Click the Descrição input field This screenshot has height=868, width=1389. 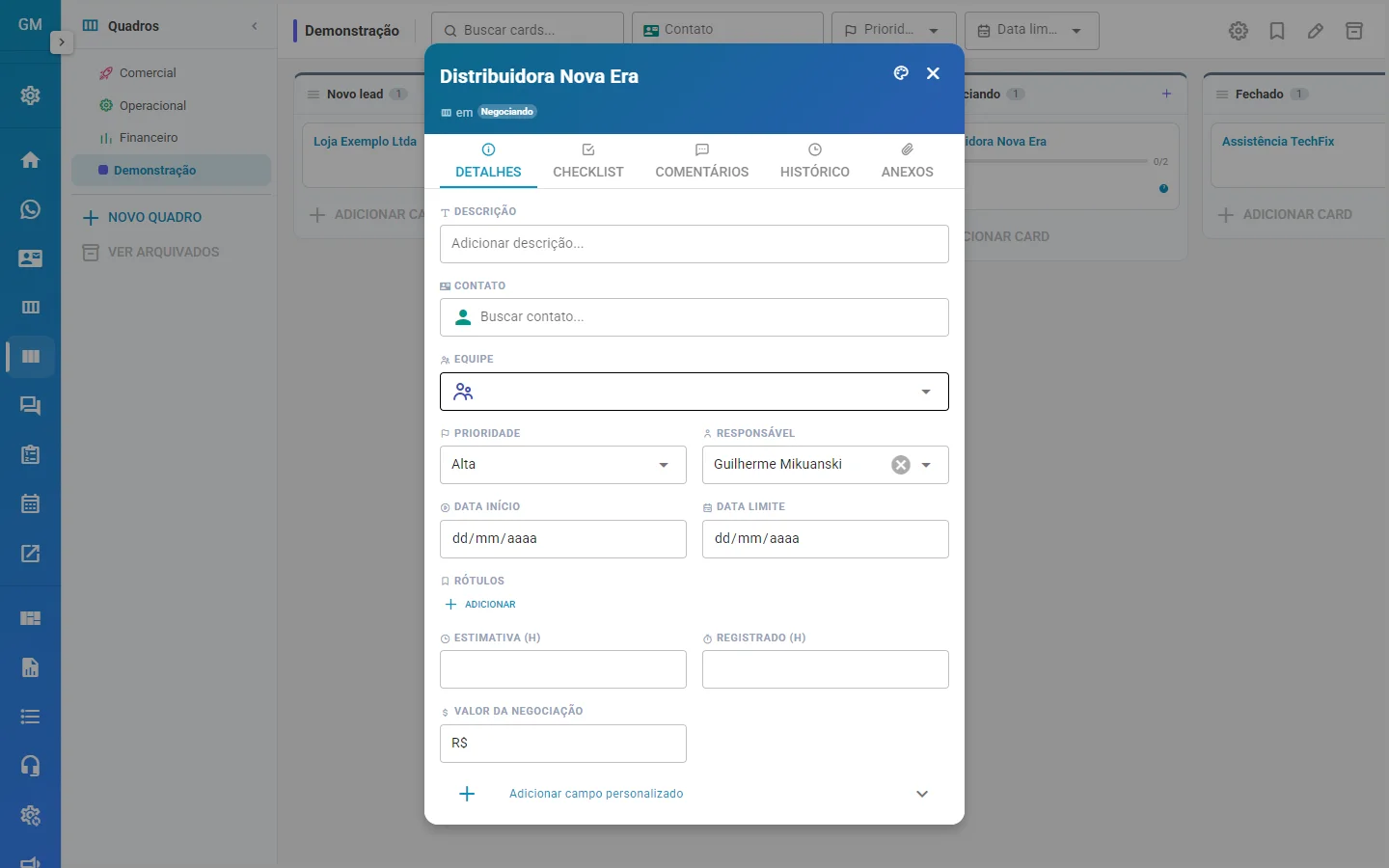pos(694,244)
